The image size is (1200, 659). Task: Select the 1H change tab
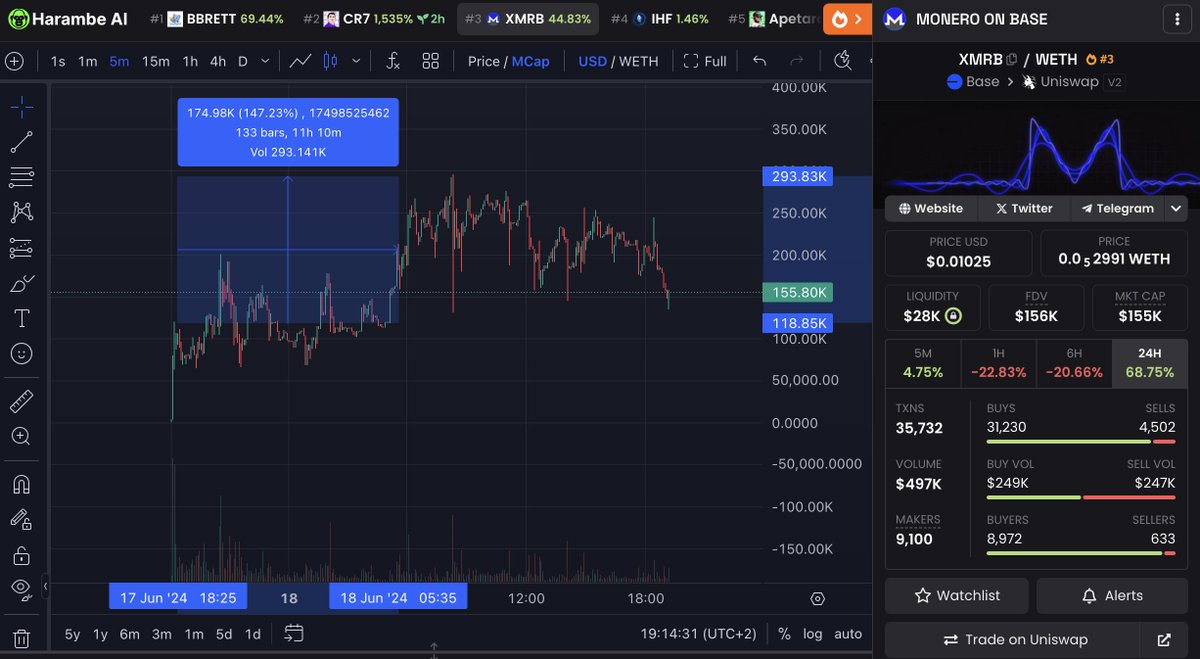(x=998, y=363)
